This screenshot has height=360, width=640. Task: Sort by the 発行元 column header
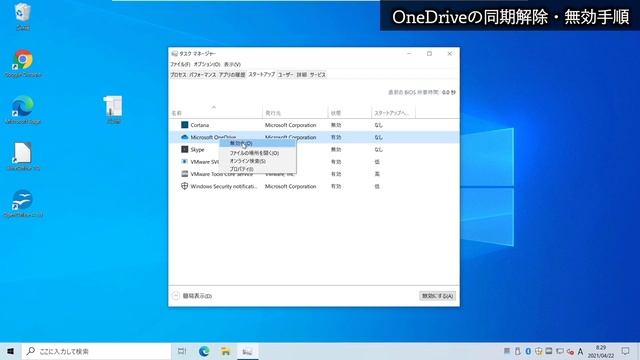(x=295, y=113)
